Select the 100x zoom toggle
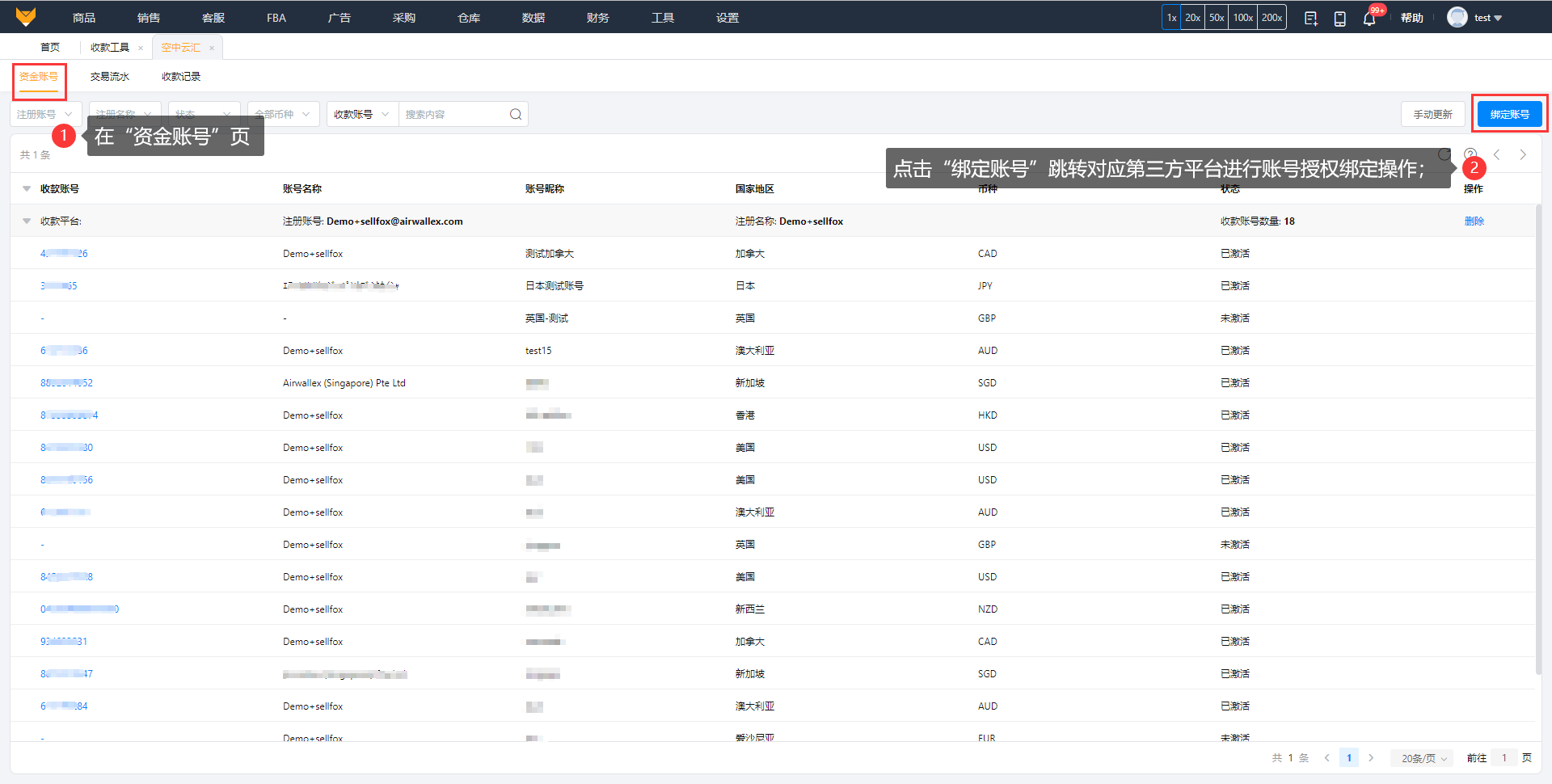 [x=1242, y=18]
